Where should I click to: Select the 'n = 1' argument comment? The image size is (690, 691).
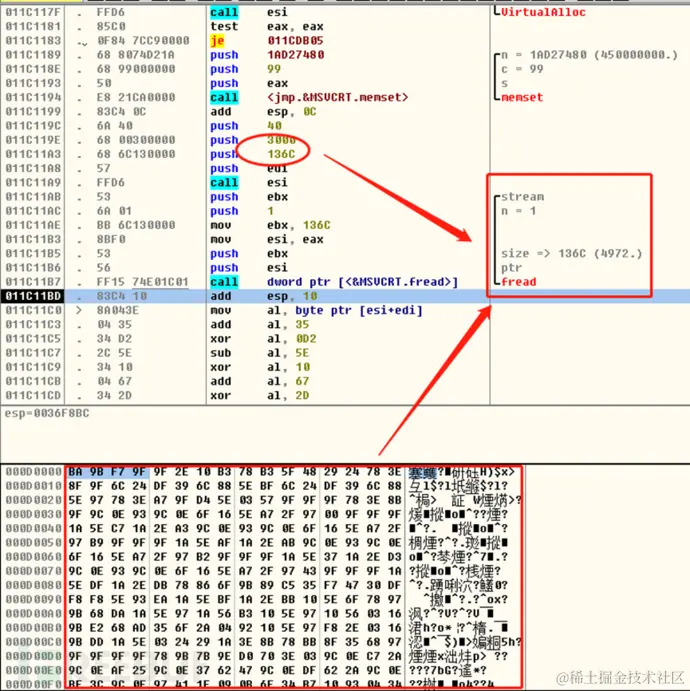(x=519, y=211)
